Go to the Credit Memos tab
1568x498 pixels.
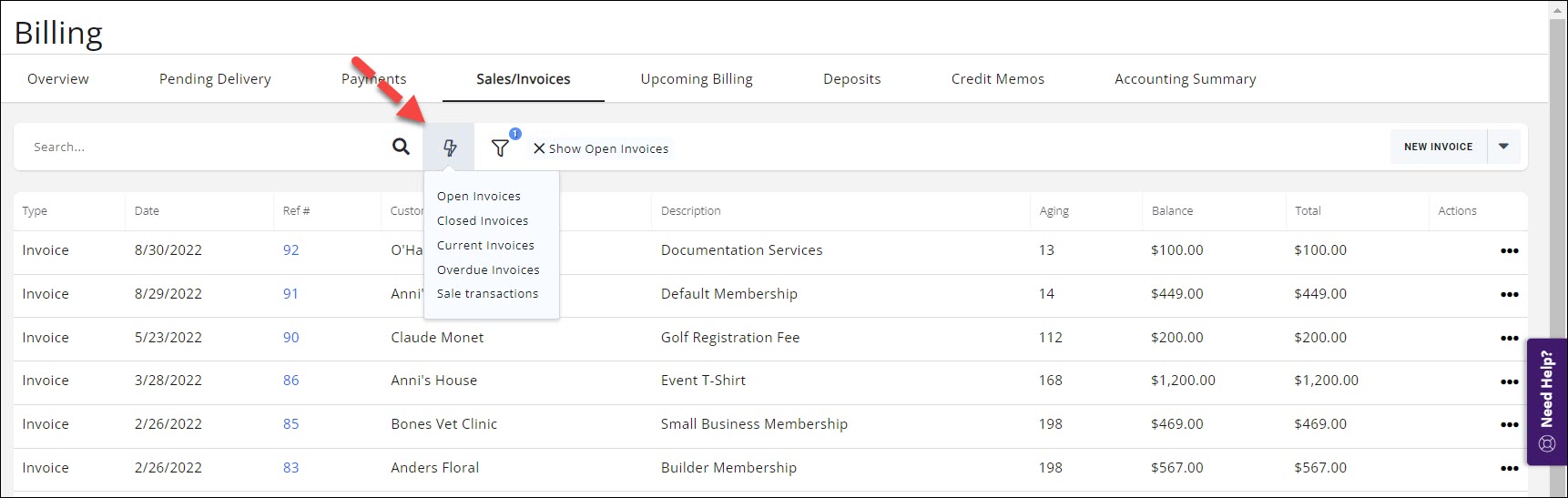tap(997, 79)
